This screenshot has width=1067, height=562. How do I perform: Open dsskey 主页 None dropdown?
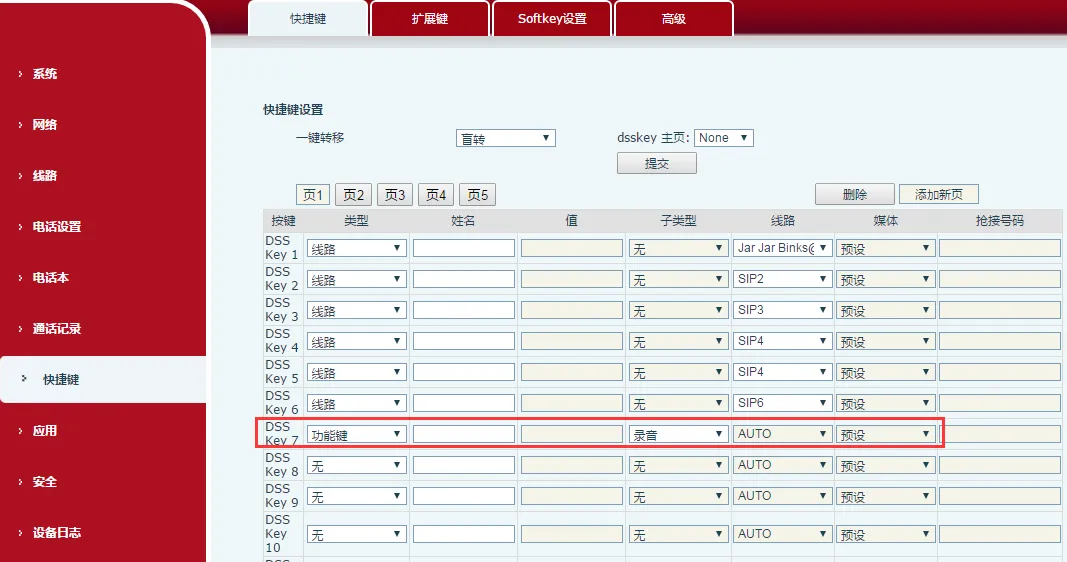(723, 138)
